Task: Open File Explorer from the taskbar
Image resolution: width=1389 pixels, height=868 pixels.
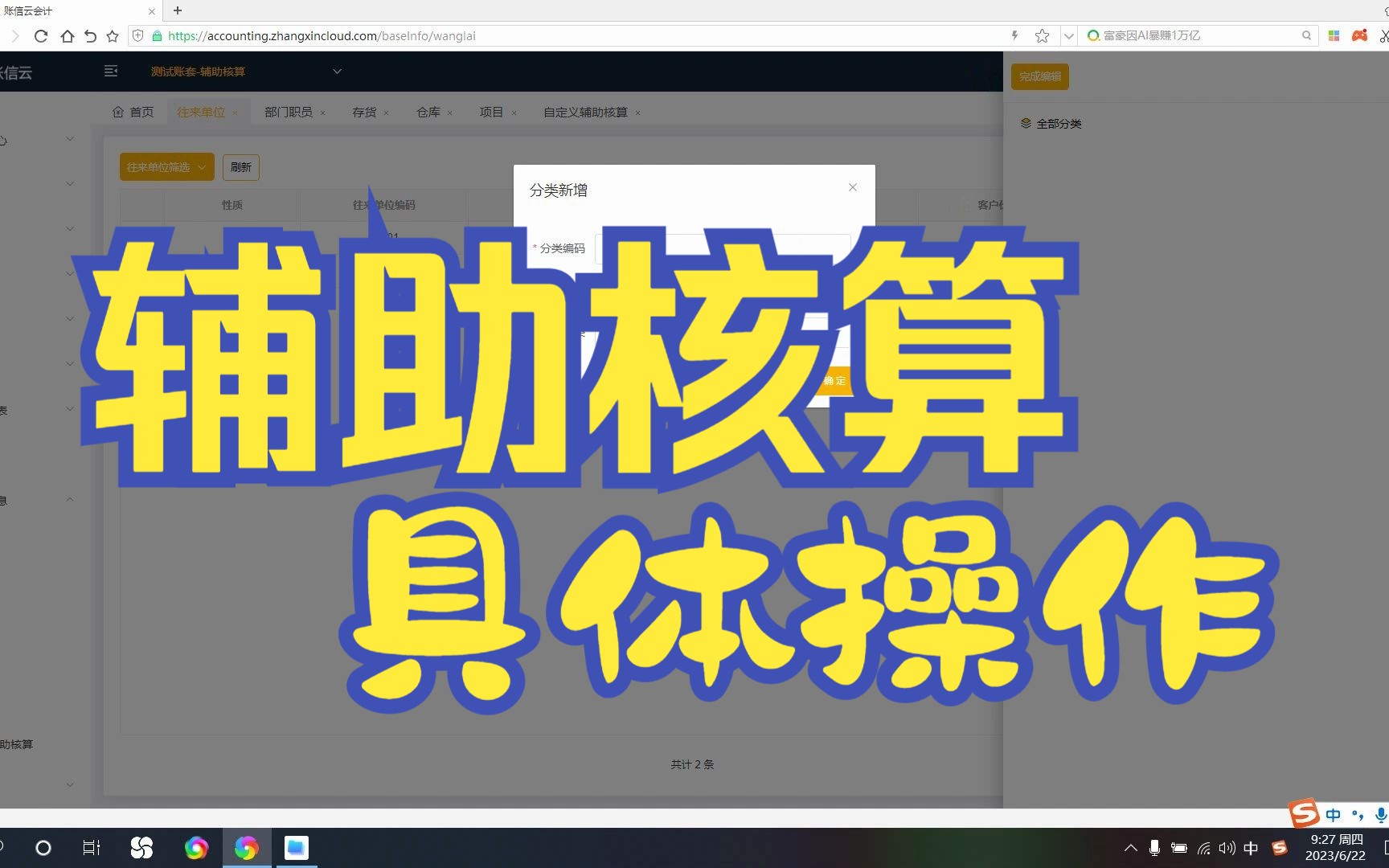Action: [x=297, y=847]
